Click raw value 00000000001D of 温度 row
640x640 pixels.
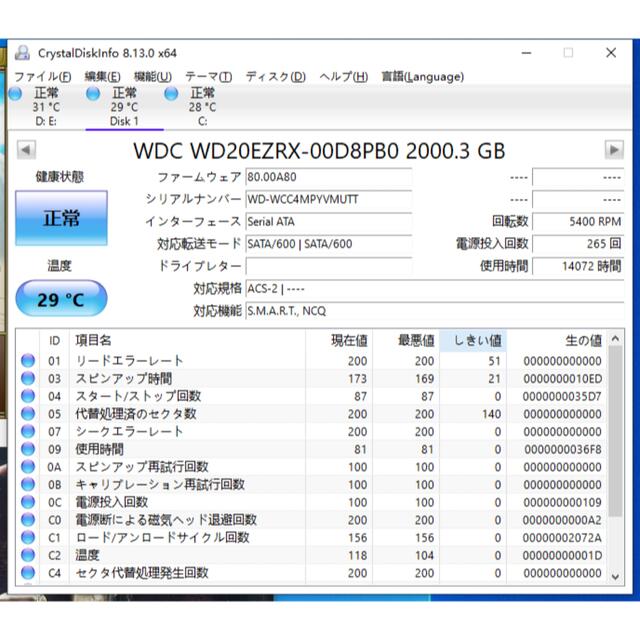coord(562,556)
